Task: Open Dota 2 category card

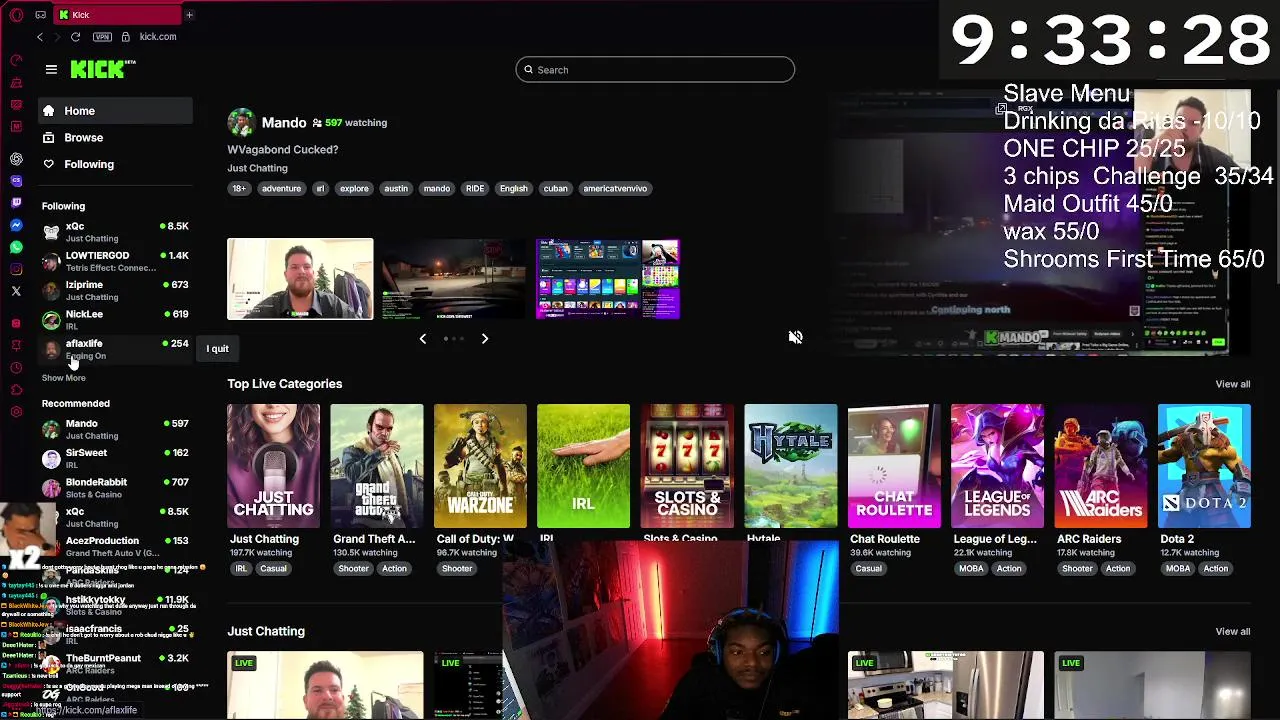Action: [x=1204, y=466]
